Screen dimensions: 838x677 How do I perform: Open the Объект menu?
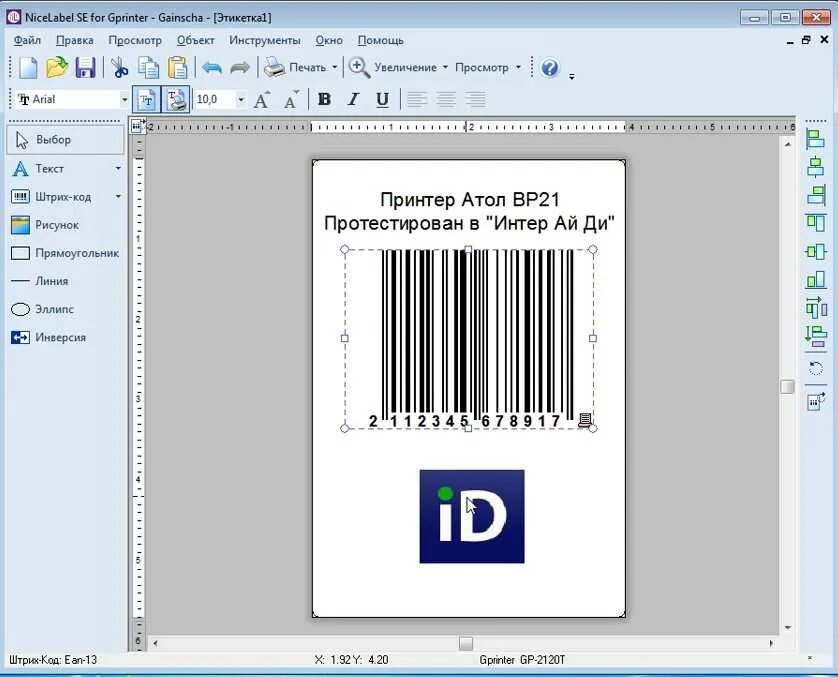(x=196, y=41)
